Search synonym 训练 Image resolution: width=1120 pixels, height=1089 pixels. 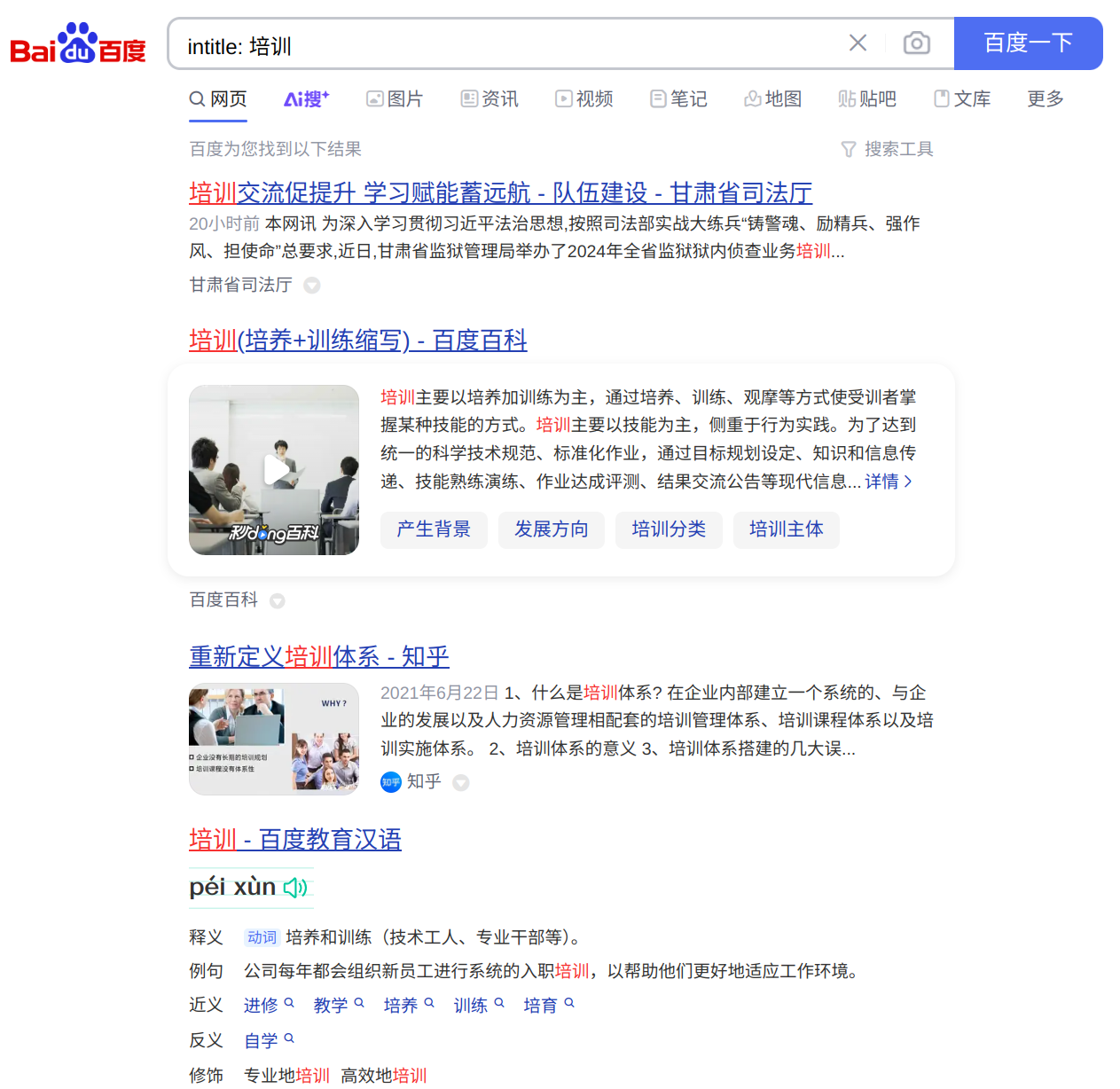[x=479, y=1005]
